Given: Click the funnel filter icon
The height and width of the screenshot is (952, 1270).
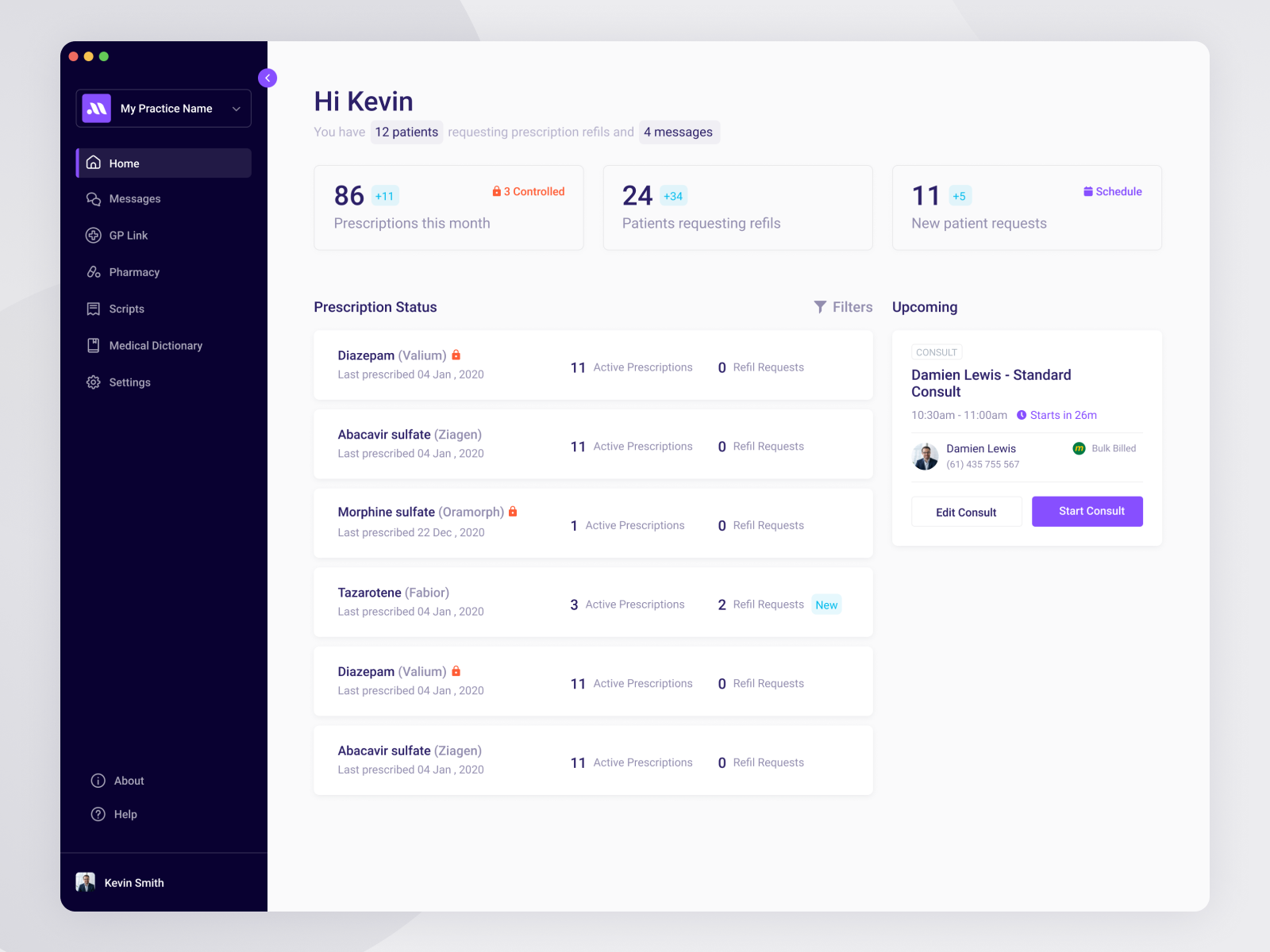Looking at the screenshot, I should 820,307.
